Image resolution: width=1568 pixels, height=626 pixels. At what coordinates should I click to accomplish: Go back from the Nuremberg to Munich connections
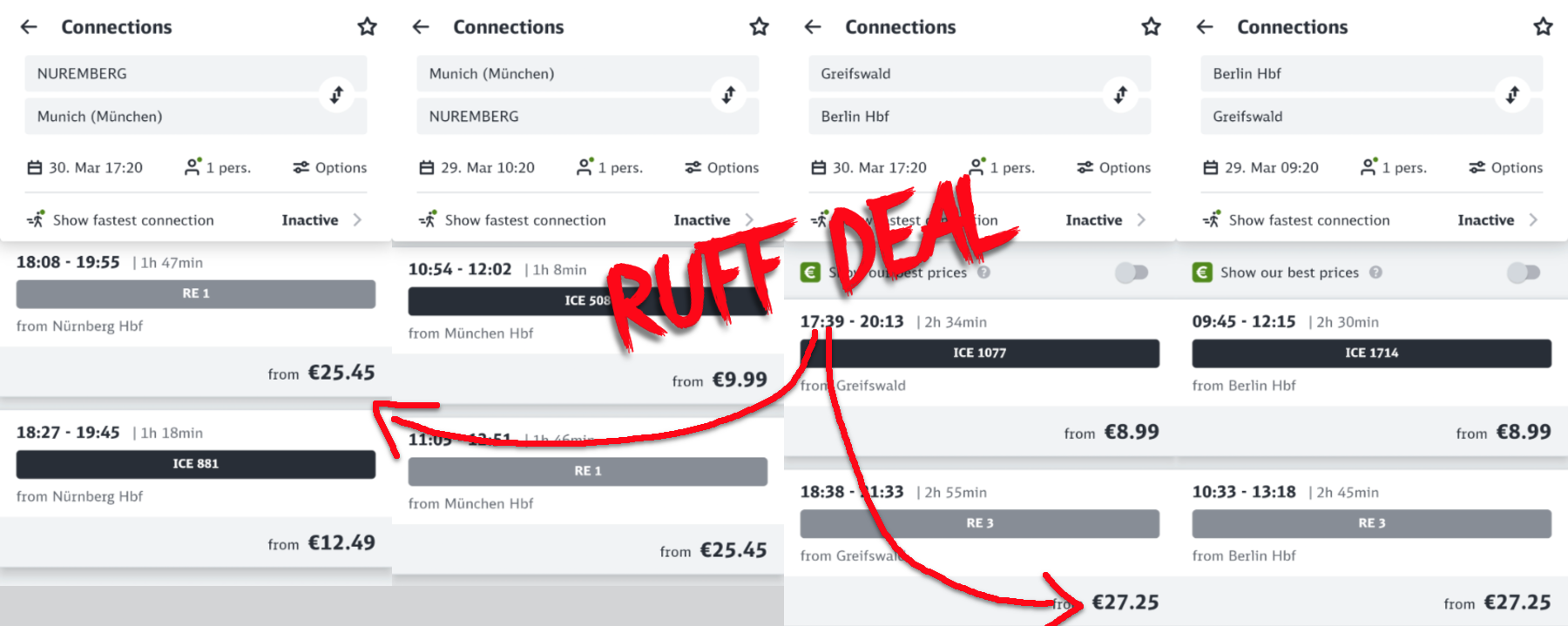29,27
